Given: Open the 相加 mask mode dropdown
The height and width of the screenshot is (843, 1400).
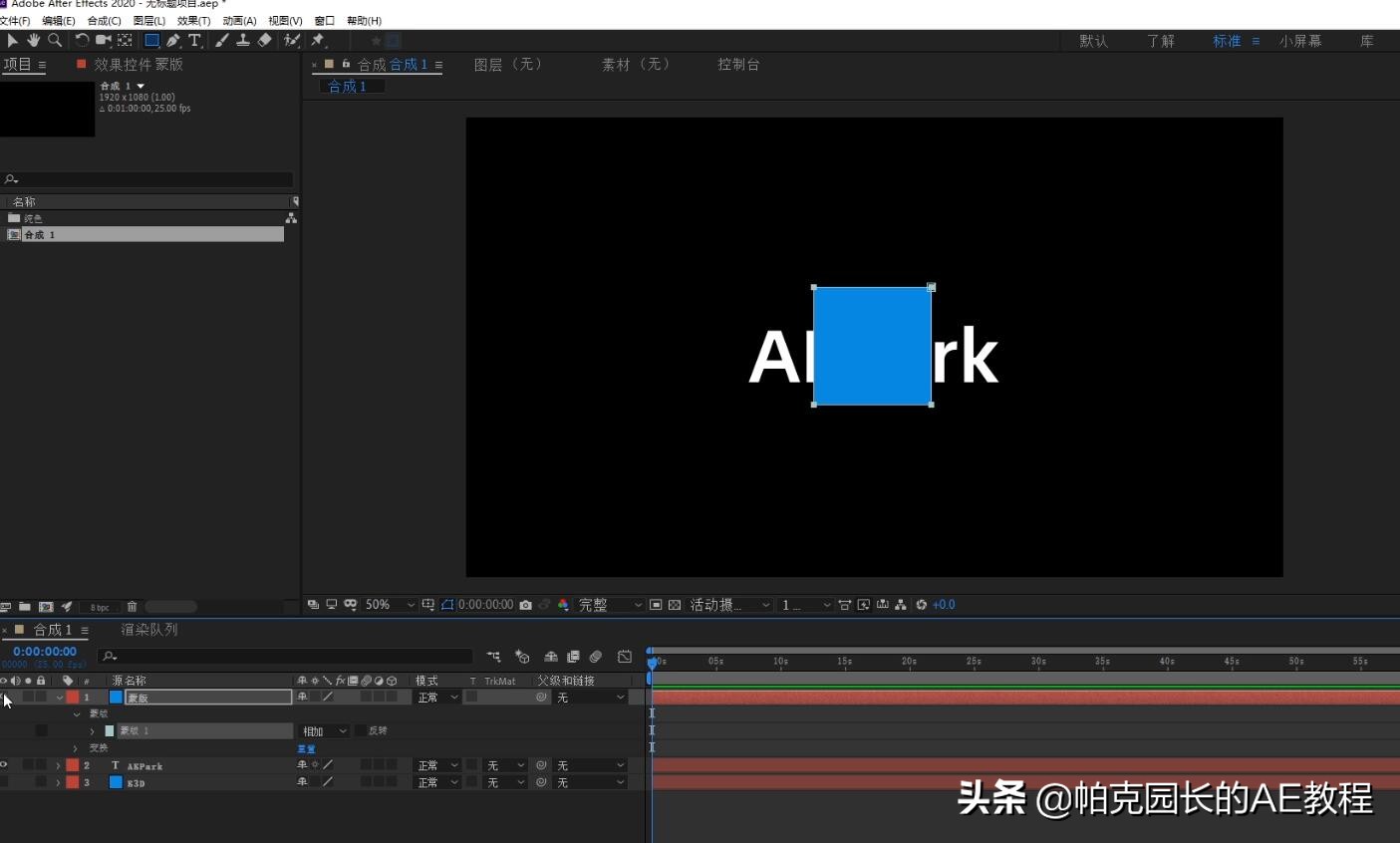Looking at the screenshot, I should coord(324,730).
